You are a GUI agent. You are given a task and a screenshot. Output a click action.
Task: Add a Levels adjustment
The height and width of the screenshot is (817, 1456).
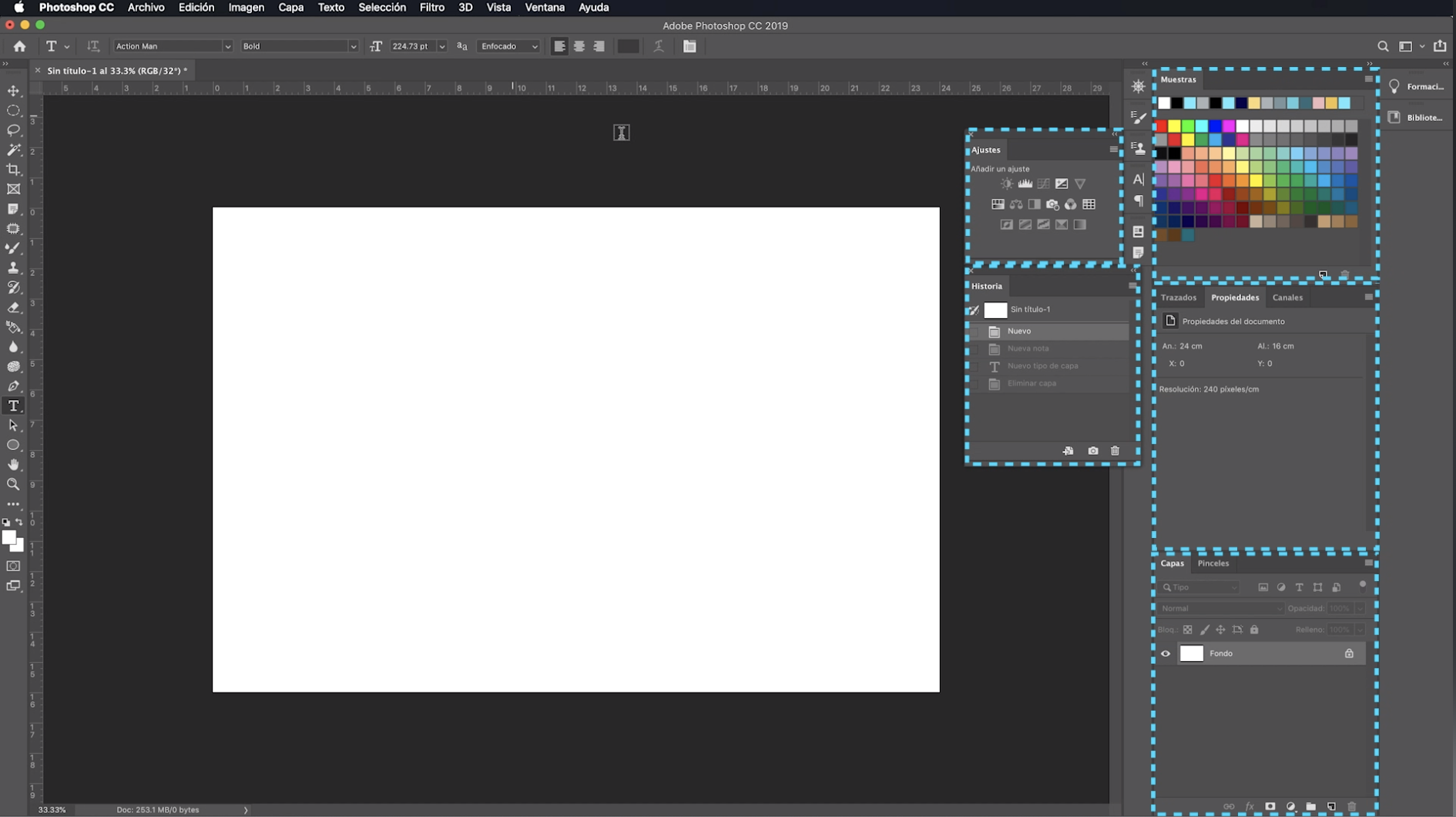point(1025,183)
